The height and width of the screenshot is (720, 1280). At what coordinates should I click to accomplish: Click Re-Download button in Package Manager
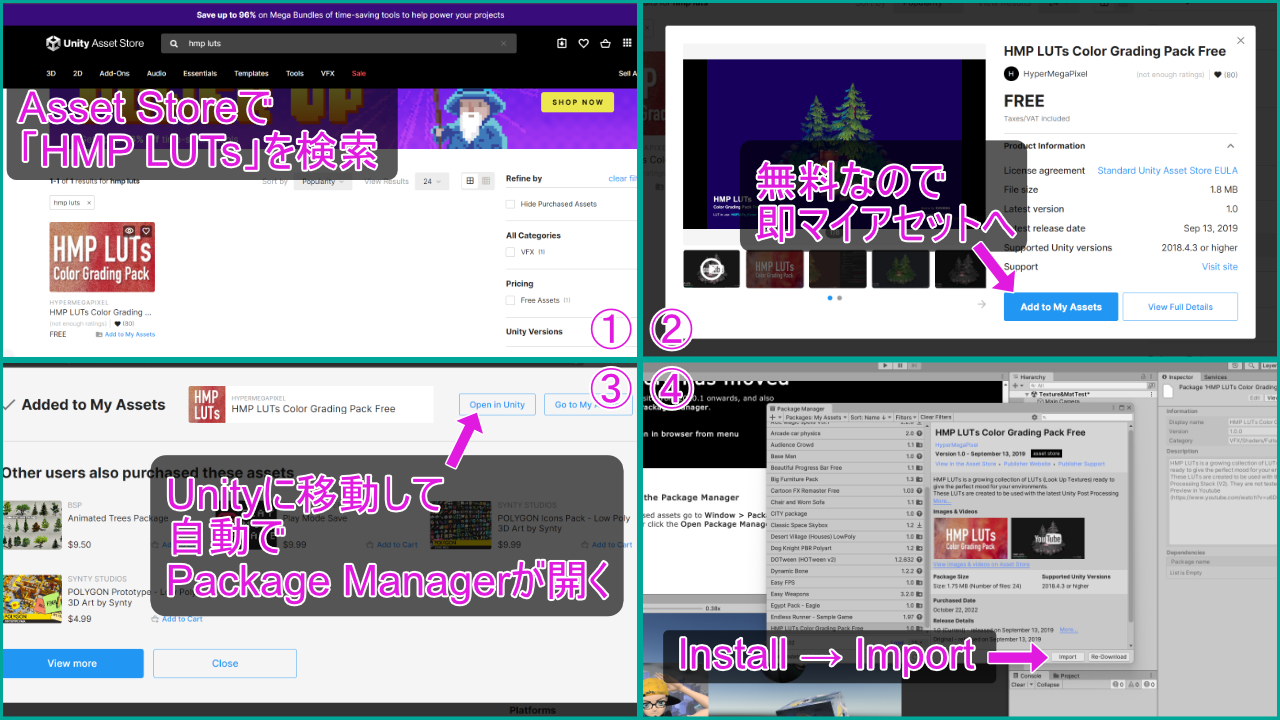pyautogui.click(x=1107, y=657)
